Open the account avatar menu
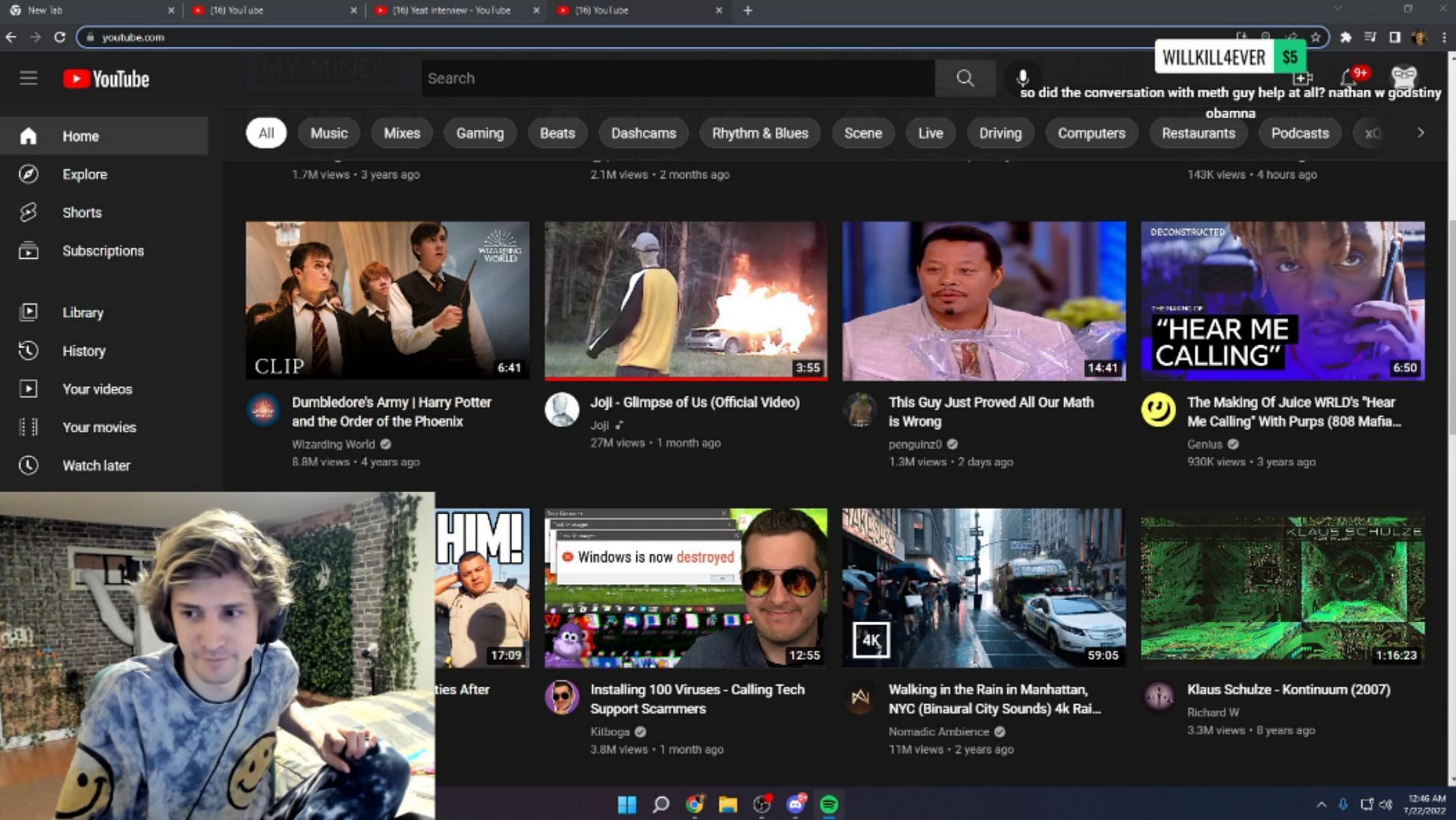The width and height of the screenshot is (1456, 820). click(1404, 77)
